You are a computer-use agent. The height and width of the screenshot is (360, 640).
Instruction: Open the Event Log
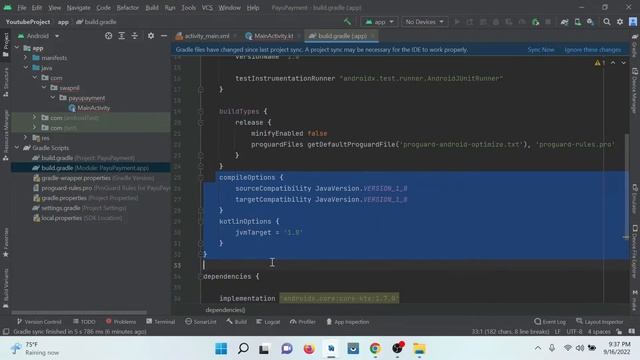point(550,322)
